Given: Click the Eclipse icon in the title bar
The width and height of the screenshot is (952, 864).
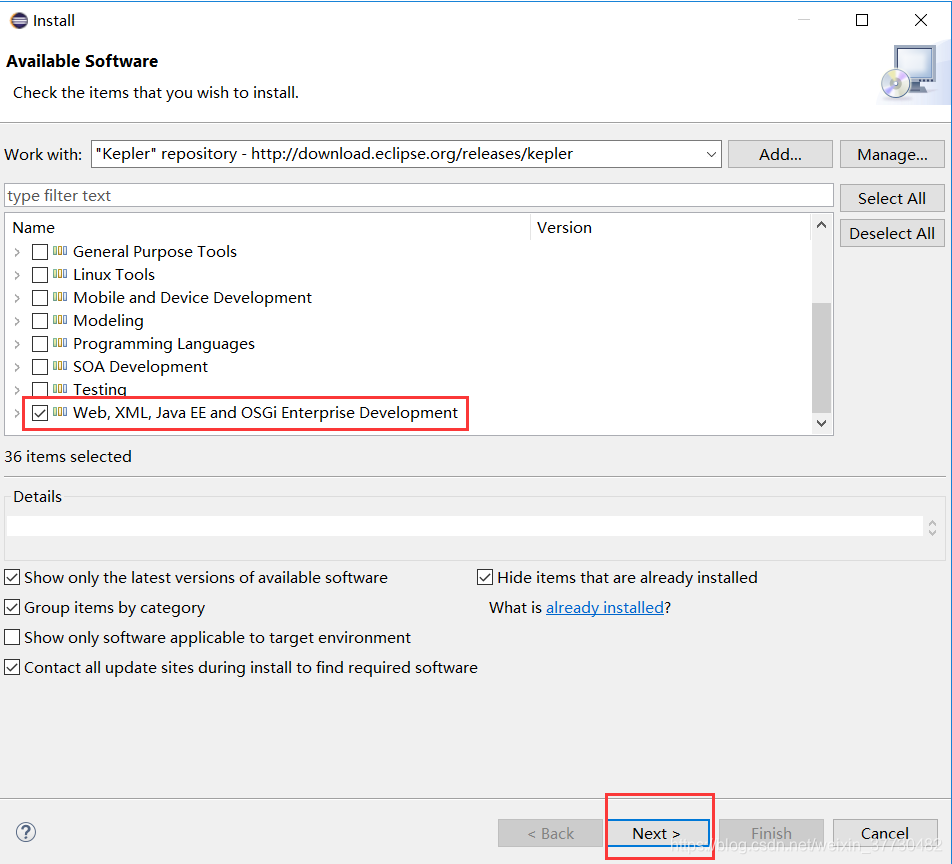Looking at the screenshot, I should click(x=19, y=21).
